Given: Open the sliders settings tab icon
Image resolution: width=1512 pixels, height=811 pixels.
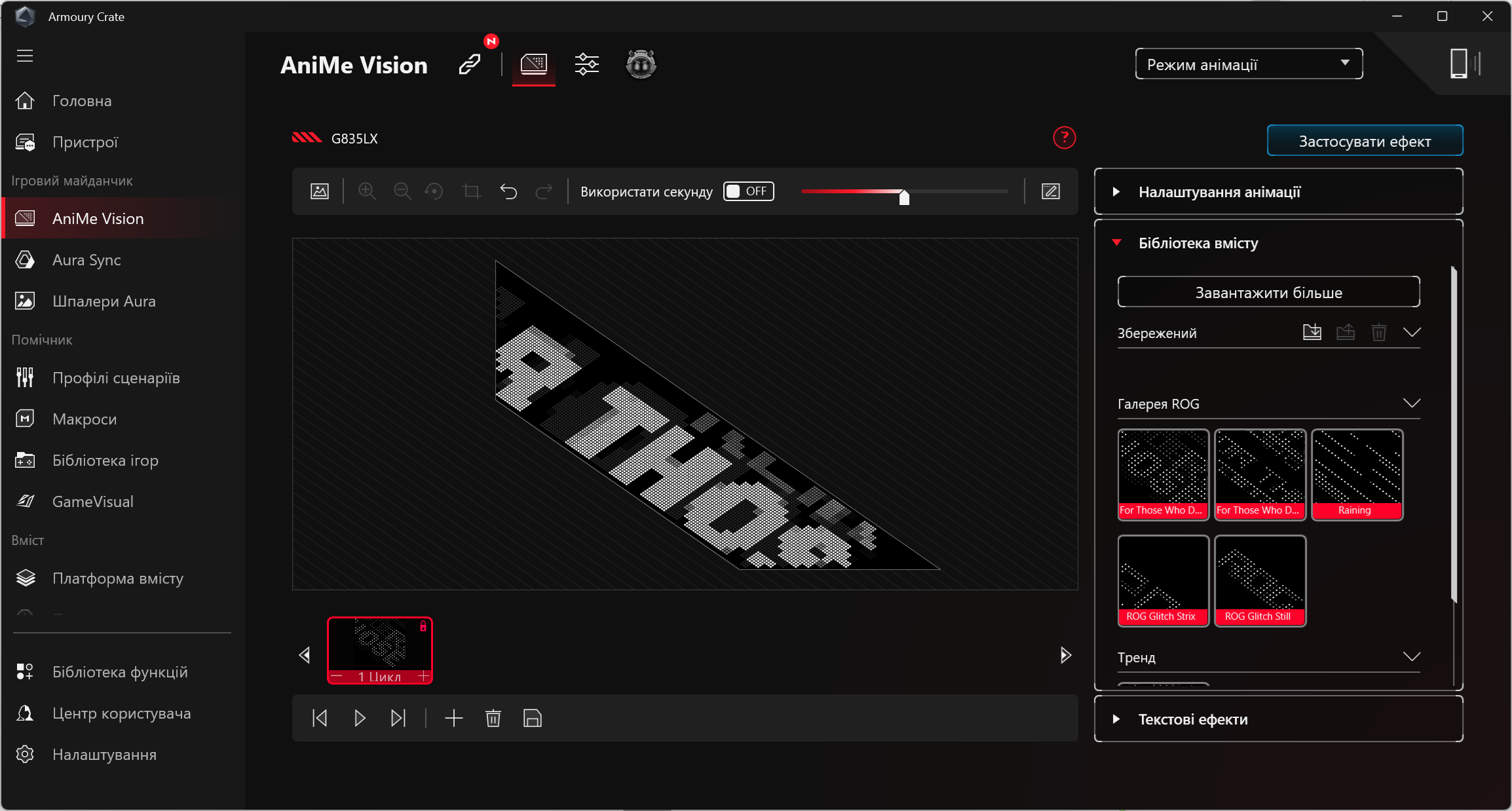Looking at the screenshot, I should 586,64.
